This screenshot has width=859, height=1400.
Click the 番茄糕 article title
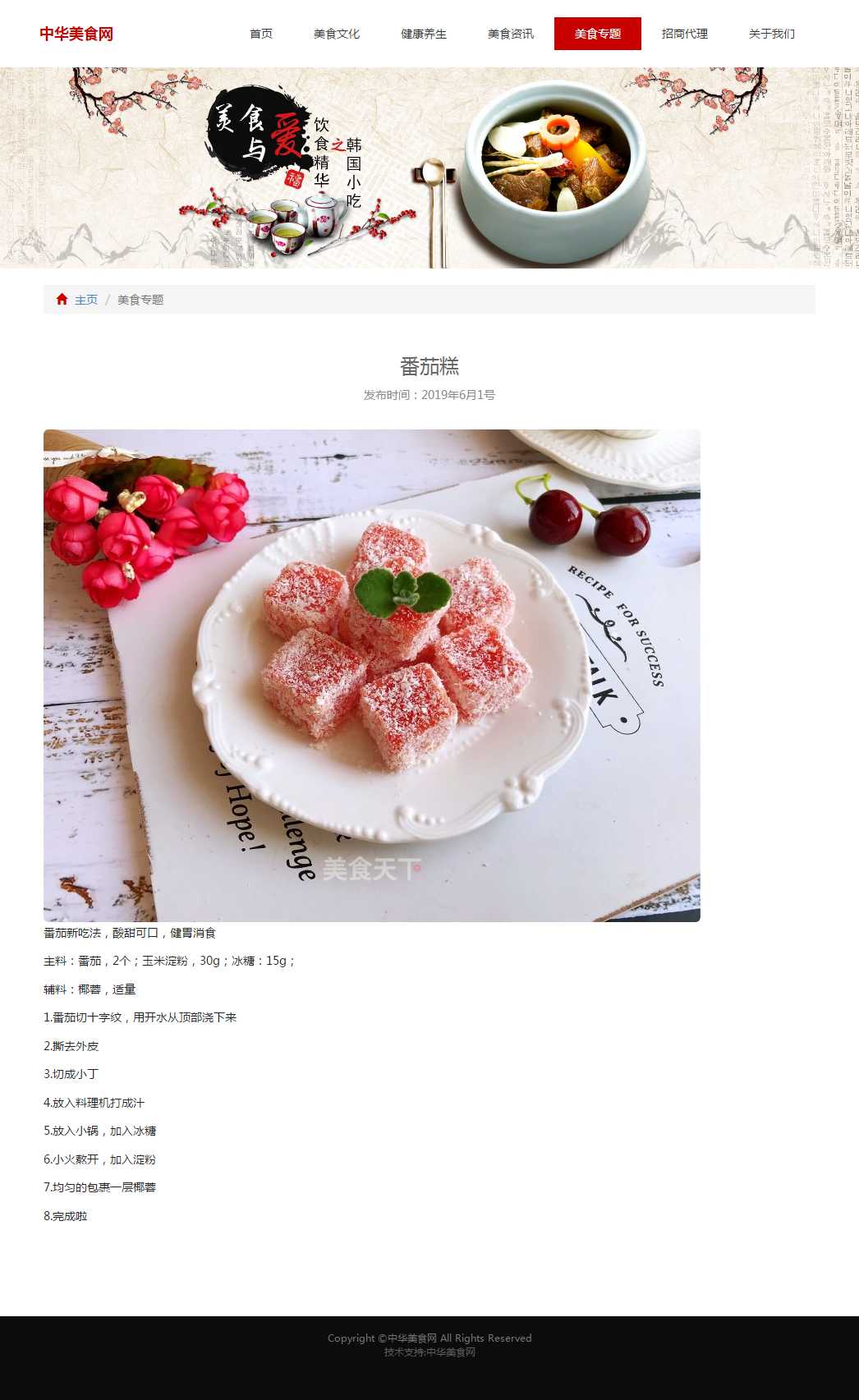coord(429,366)
